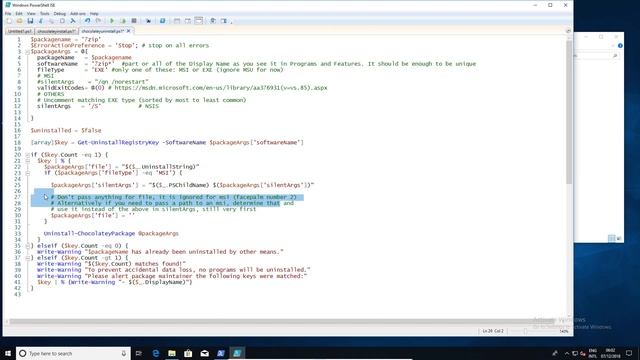Open the Mail app from the taskbar
The image size is (640, 360).
[x=204, y=353]
